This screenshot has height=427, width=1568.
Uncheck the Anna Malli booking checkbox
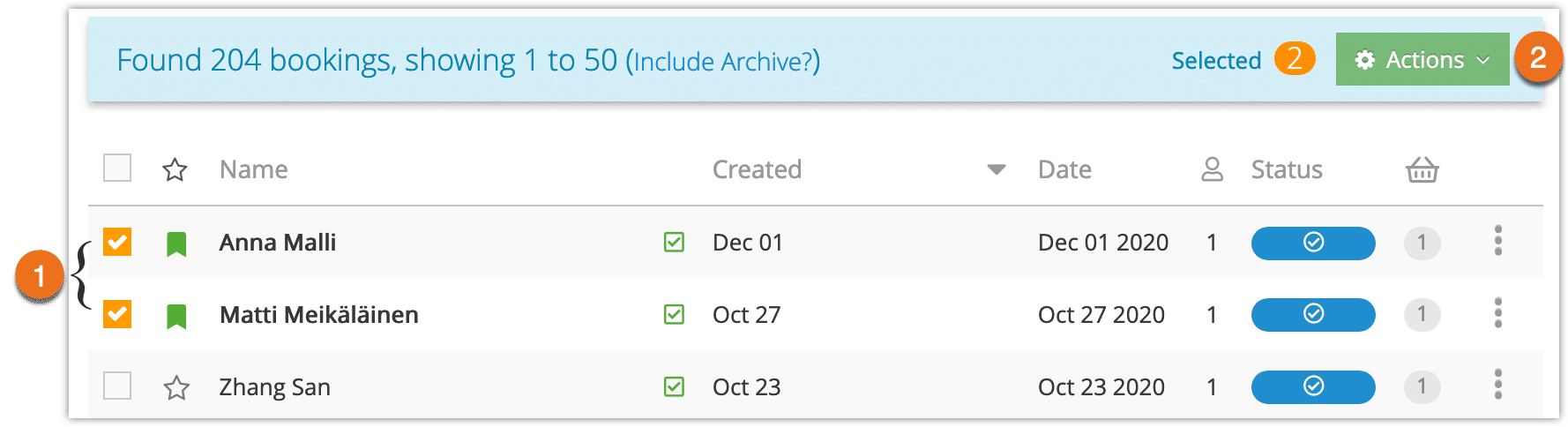117,242
